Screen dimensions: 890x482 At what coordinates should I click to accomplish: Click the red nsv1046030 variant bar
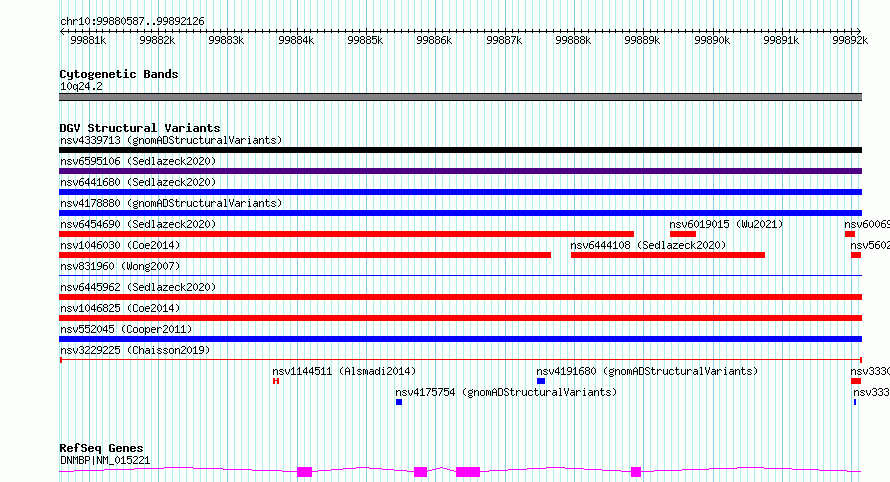[x=305, y=255]
